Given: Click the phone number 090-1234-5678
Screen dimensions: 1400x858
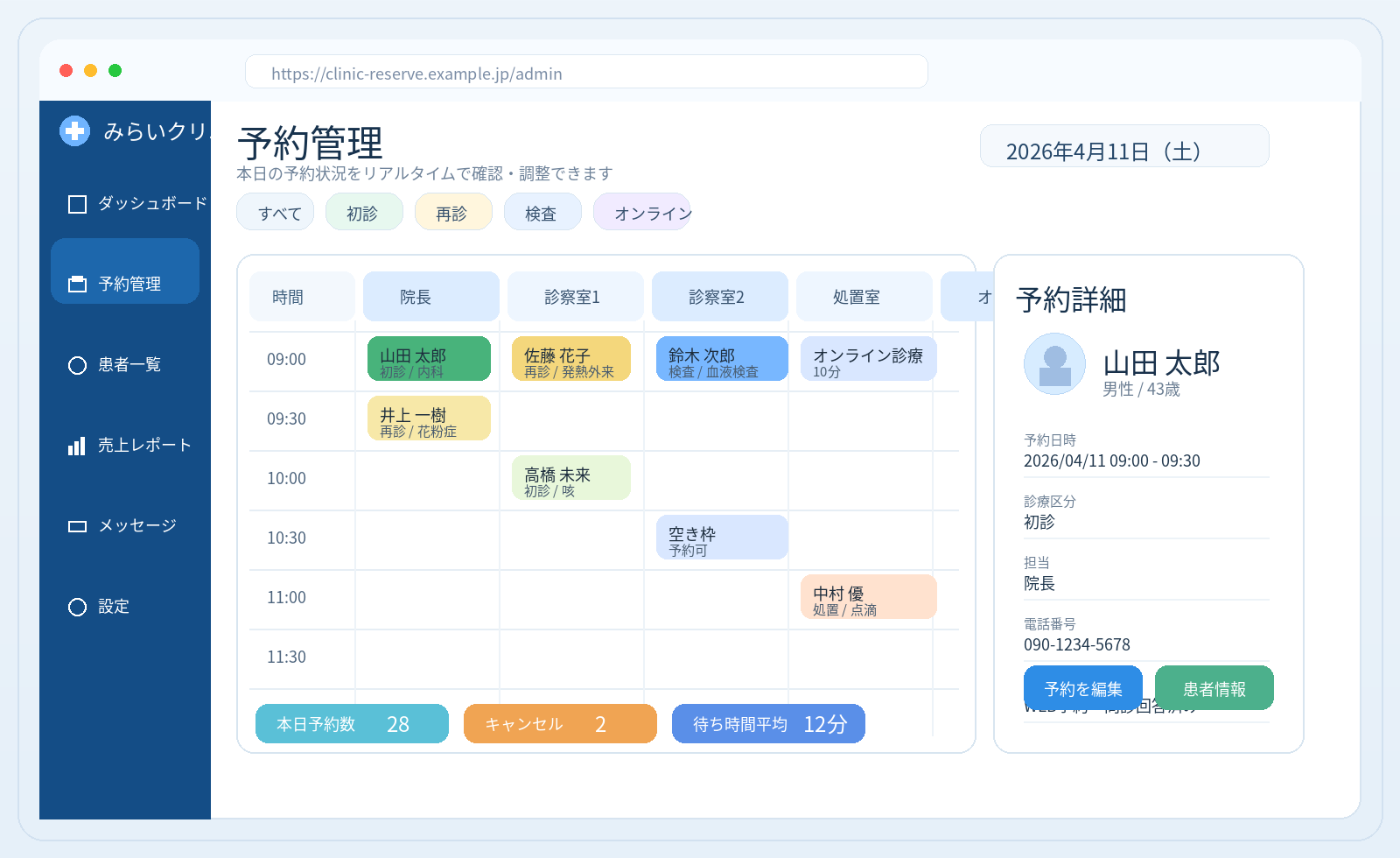Looking at the screenshot, I should pos(1077,645).
